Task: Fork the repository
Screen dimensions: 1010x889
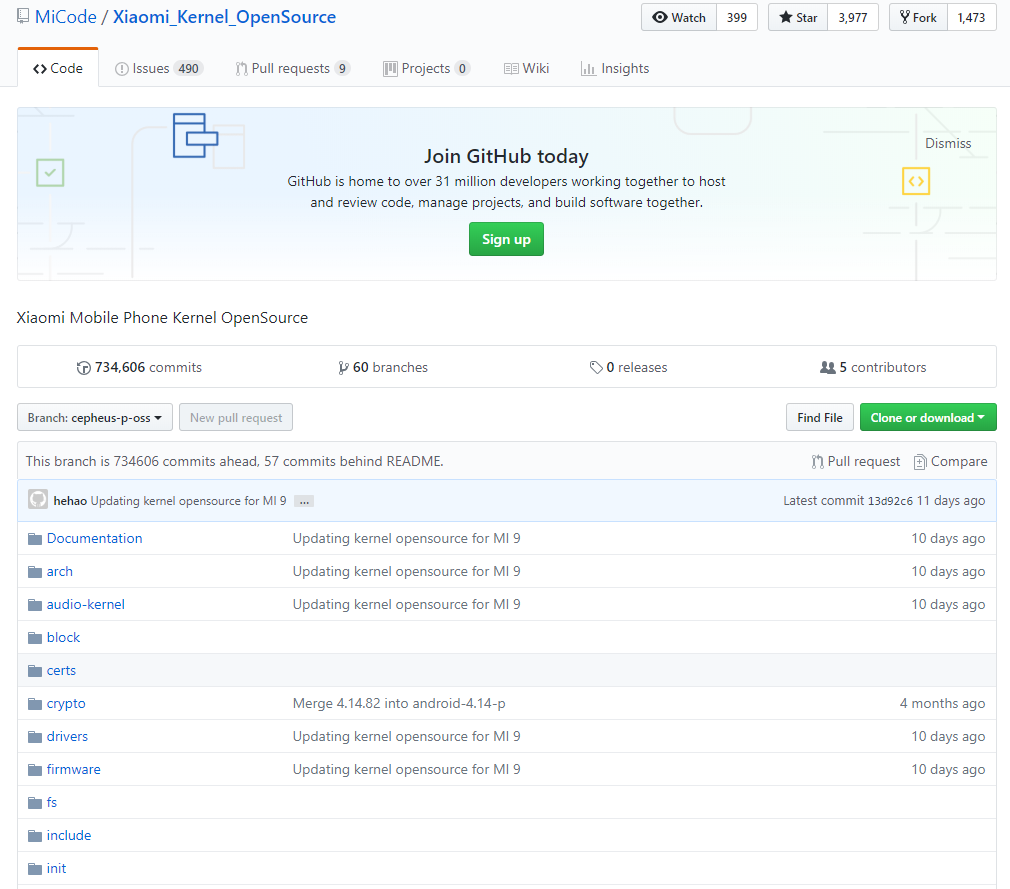Action: coord(919,17)
